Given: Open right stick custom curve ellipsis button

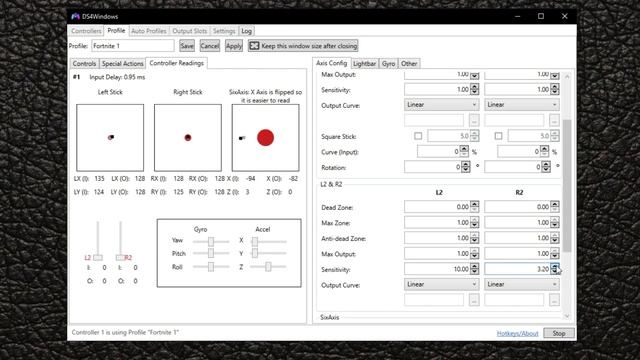Looking at the screenshot, I should click(554, 120).
